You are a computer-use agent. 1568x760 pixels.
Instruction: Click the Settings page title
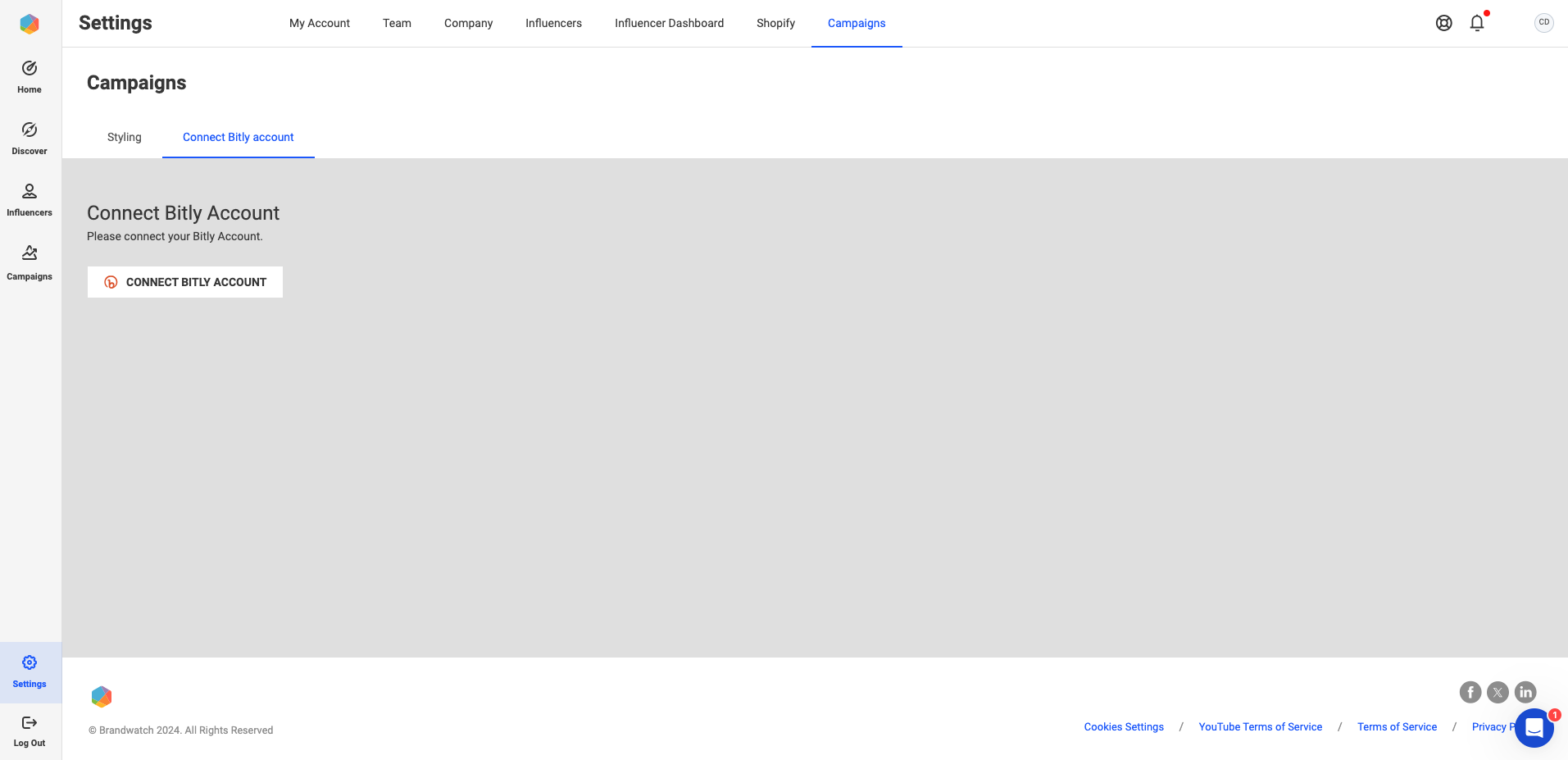pos(116,23)
